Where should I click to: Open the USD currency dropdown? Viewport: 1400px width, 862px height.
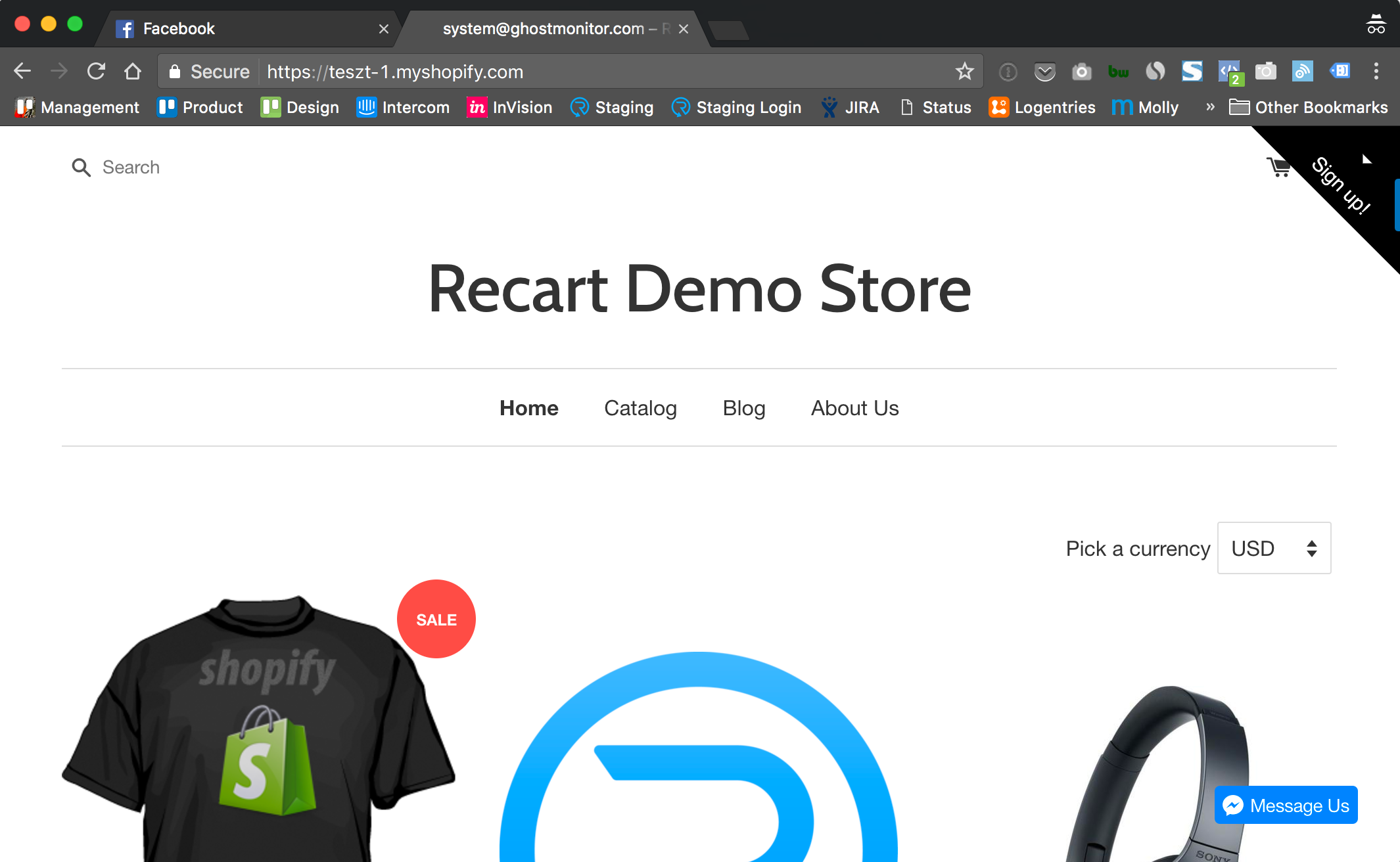click(1274, 548)
